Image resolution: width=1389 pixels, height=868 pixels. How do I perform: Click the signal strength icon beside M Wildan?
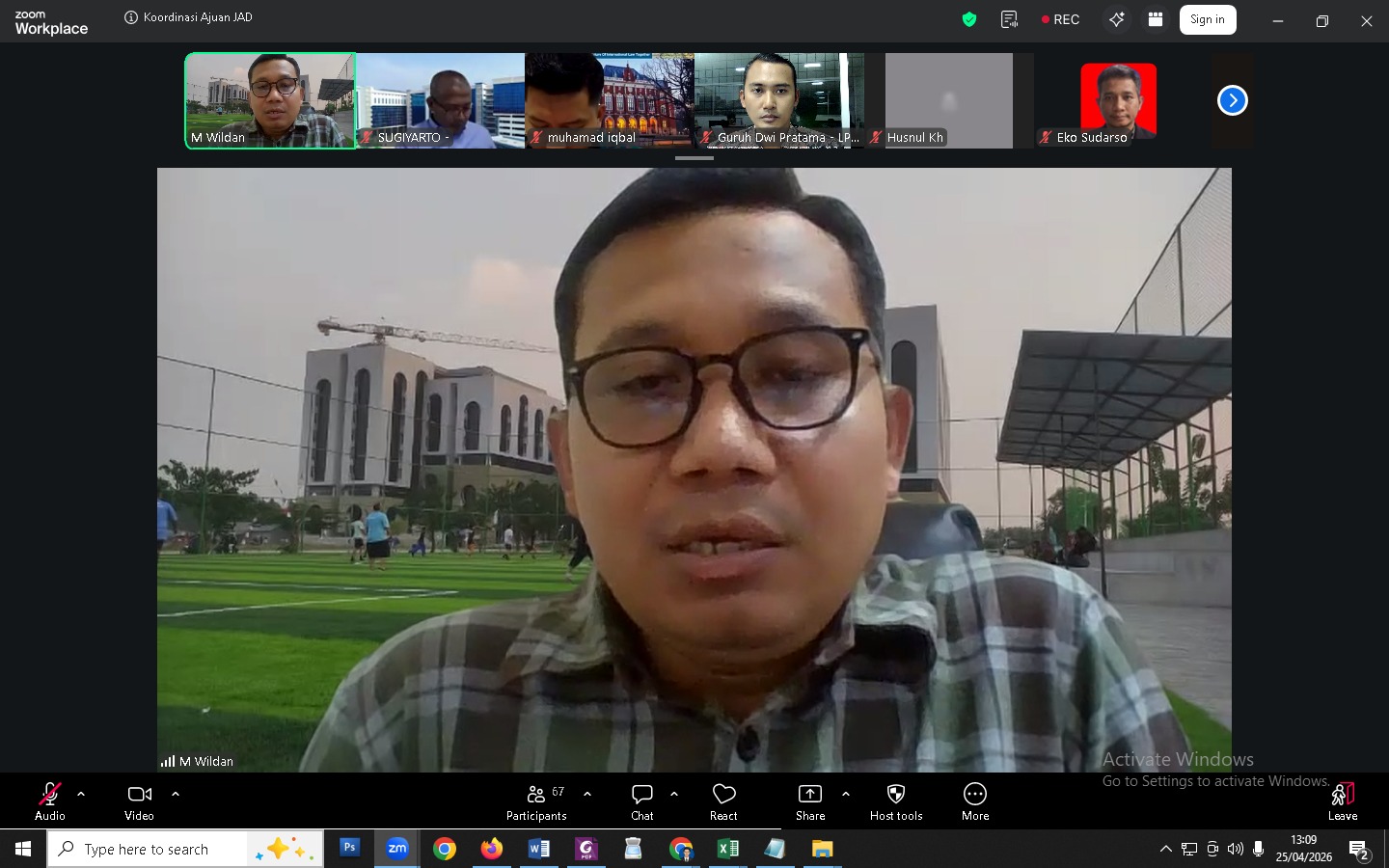tap(168, 761)
